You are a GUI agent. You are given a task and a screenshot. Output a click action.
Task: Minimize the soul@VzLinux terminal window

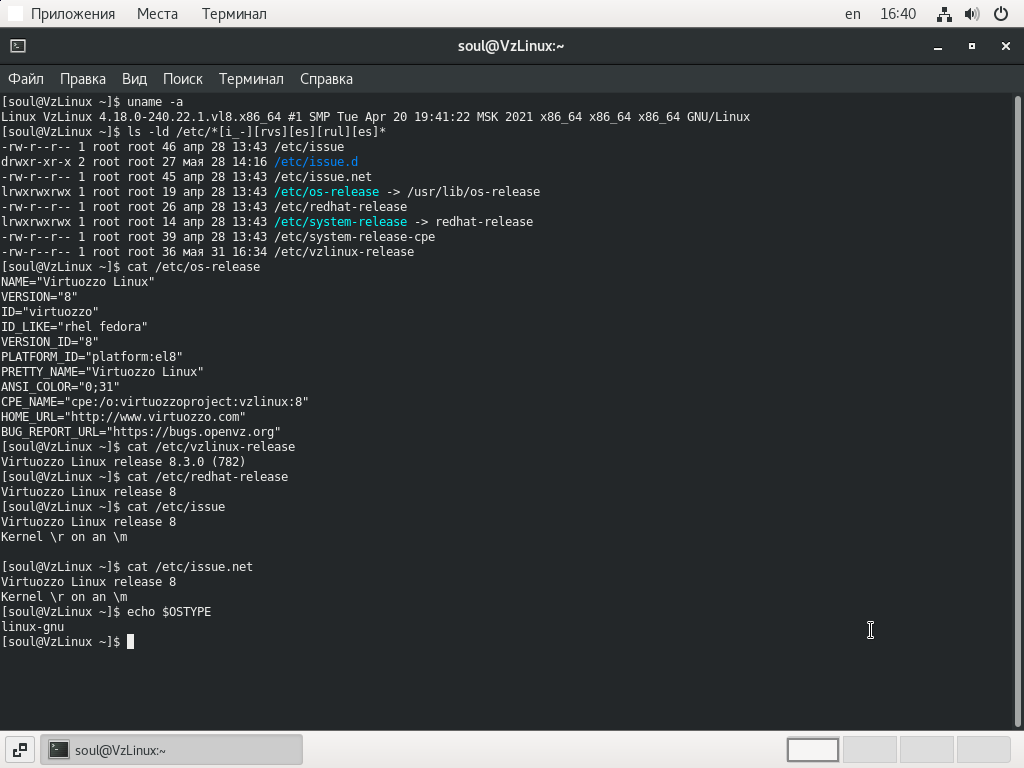[x=938, y=46]
